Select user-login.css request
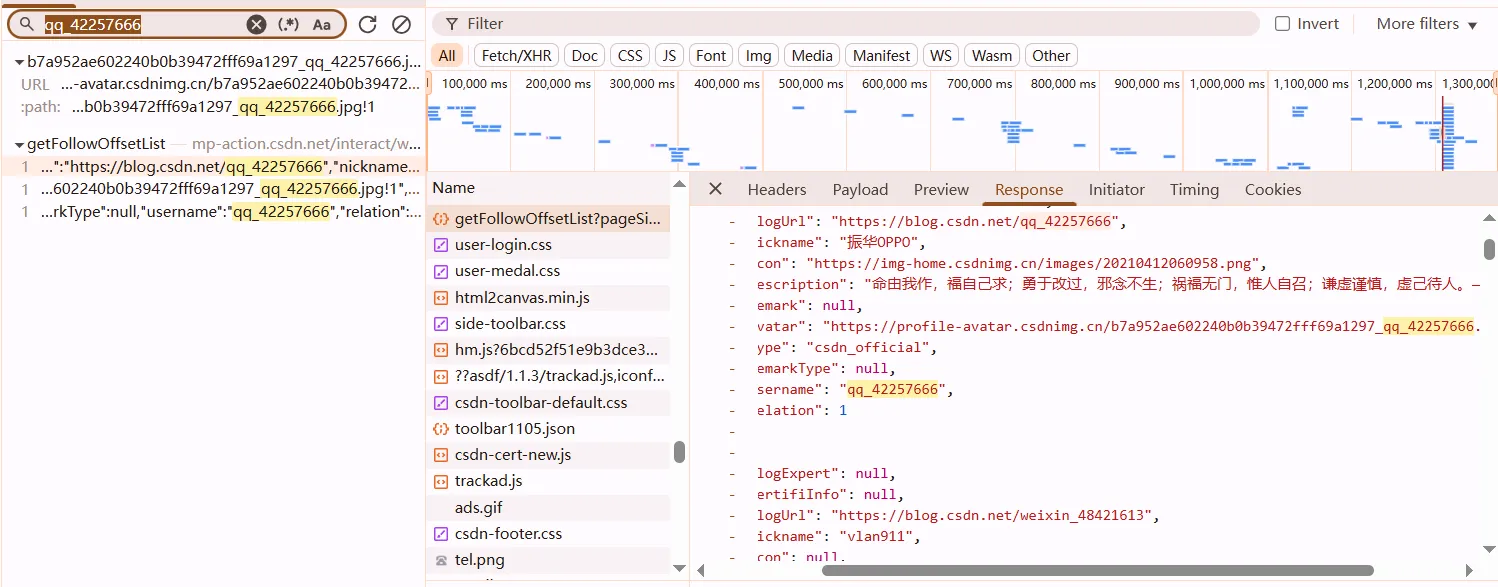This screenshot has height=587, width=1498. tap(548, 245)
